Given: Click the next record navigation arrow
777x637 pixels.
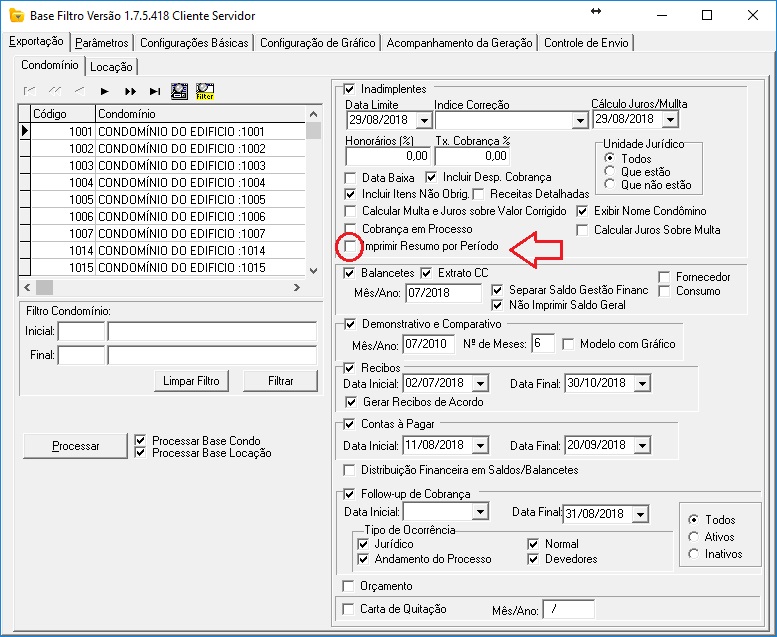Looking at the screenshot, I should [104, 92].
